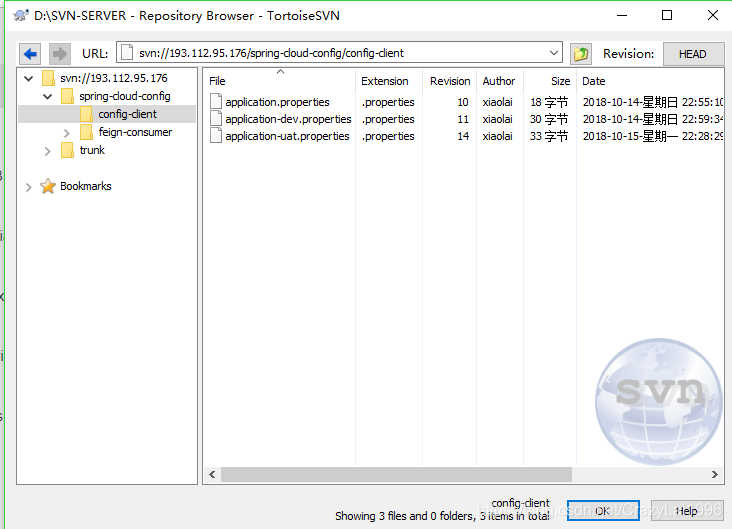This screenshot has height=529, width=732.
Task: Click the feign-consumer folder icon
Action: [86, 132]
